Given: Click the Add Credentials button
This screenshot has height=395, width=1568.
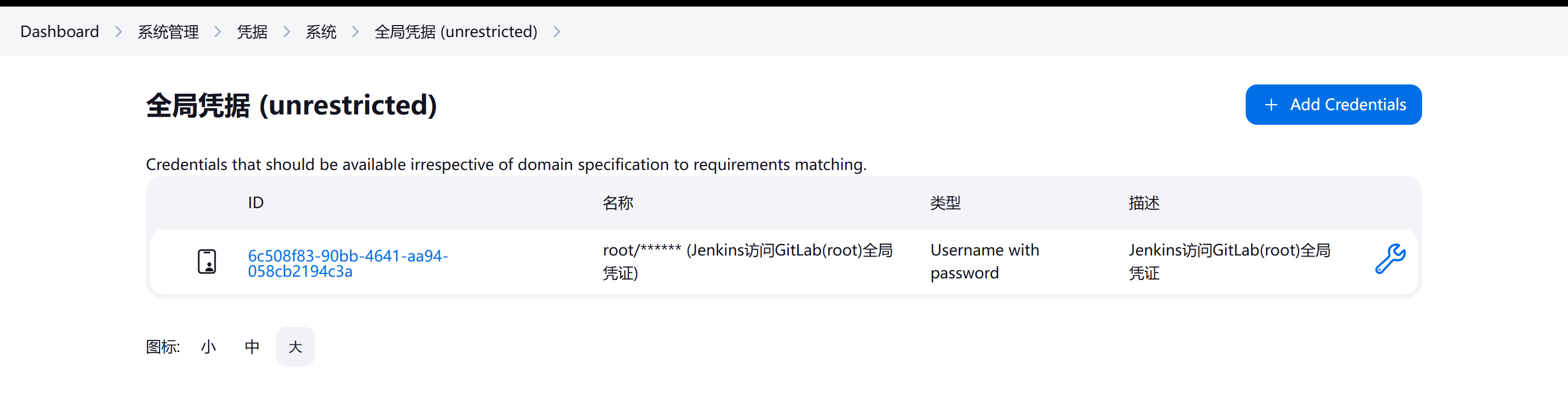Looking at the screenshot, I should pyautogui.click(x=1333, y=105).
